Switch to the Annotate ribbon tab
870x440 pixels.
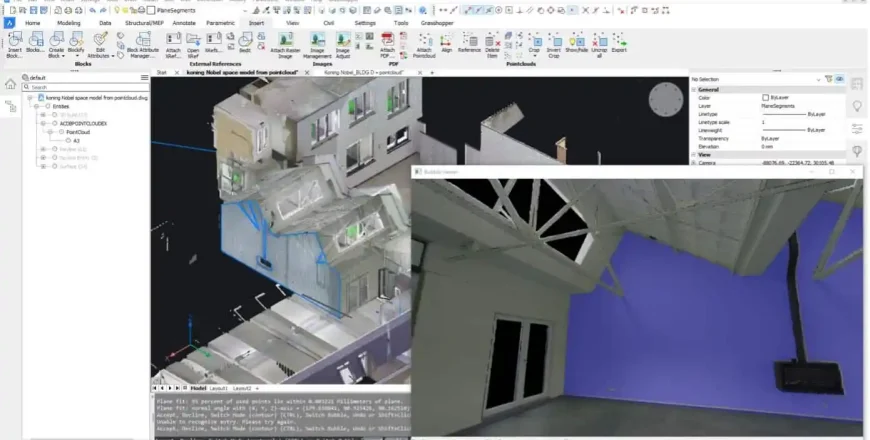point(184,21)
